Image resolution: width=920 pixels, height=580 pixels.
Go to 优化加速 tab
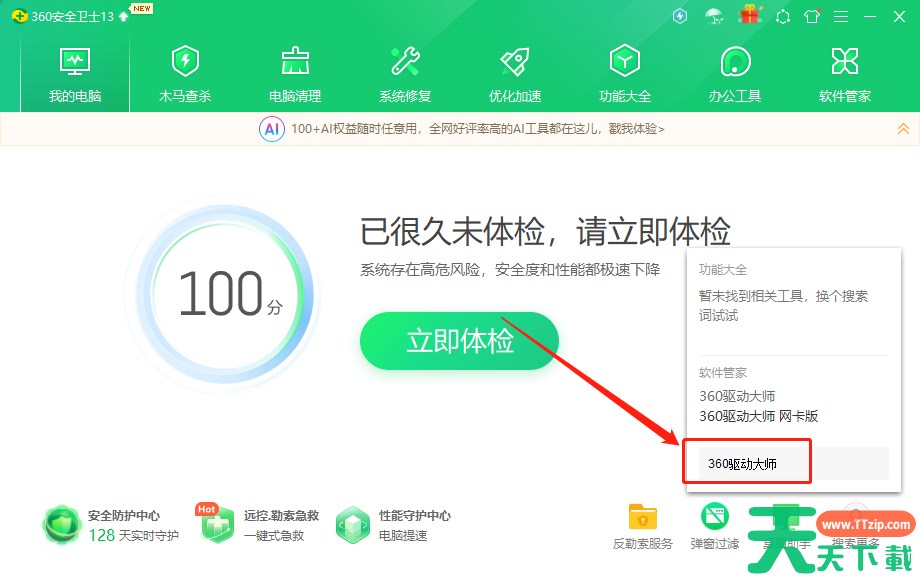click(x=515, y=74)
